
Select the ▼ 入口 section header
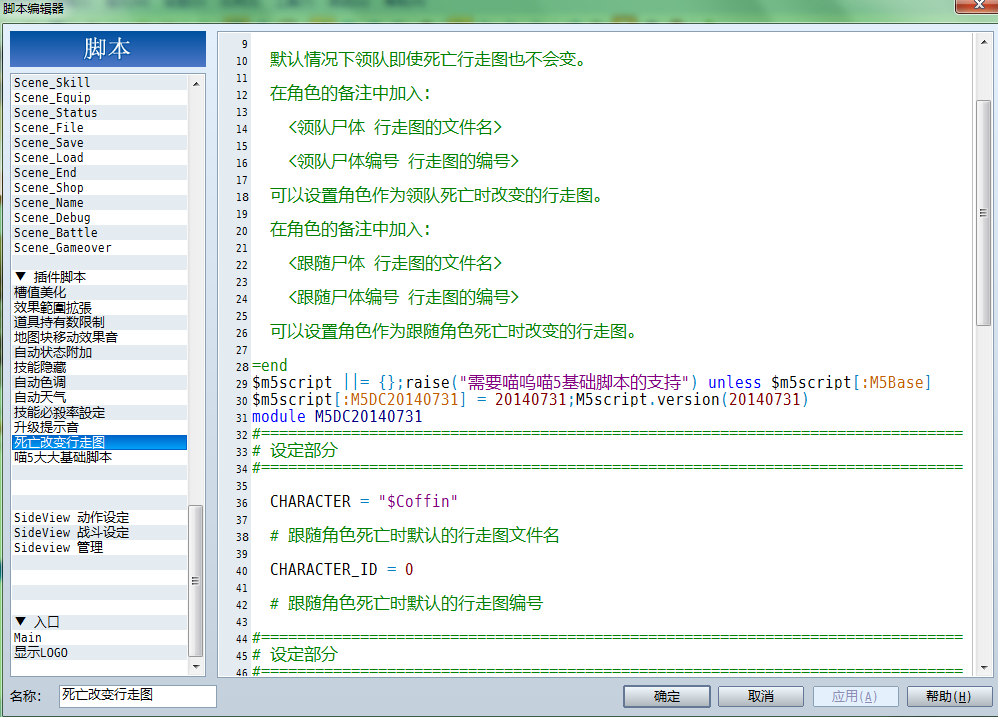(100, 622)
